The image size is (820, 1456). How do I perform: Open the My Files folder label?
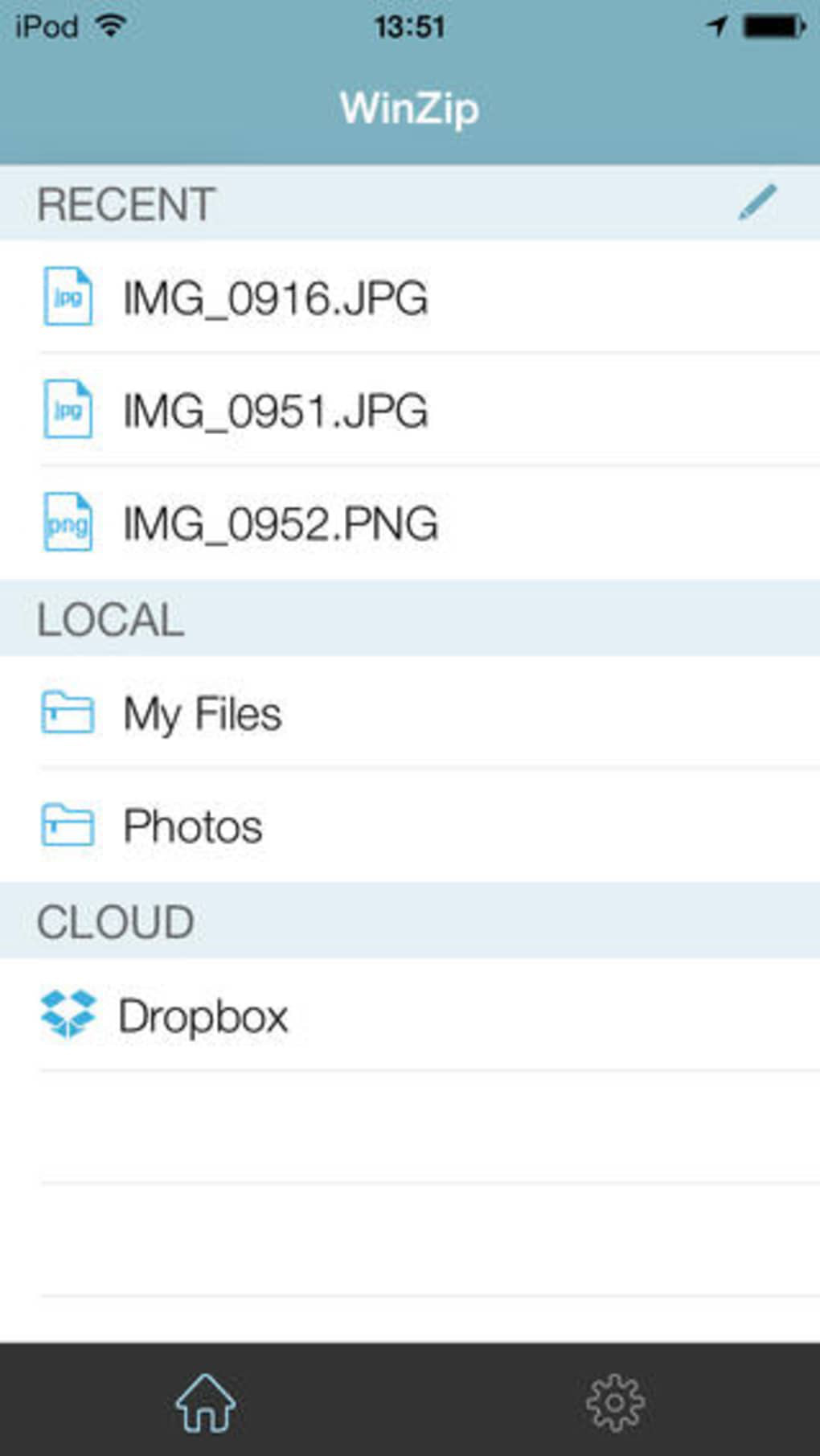[x=202, y=715]
